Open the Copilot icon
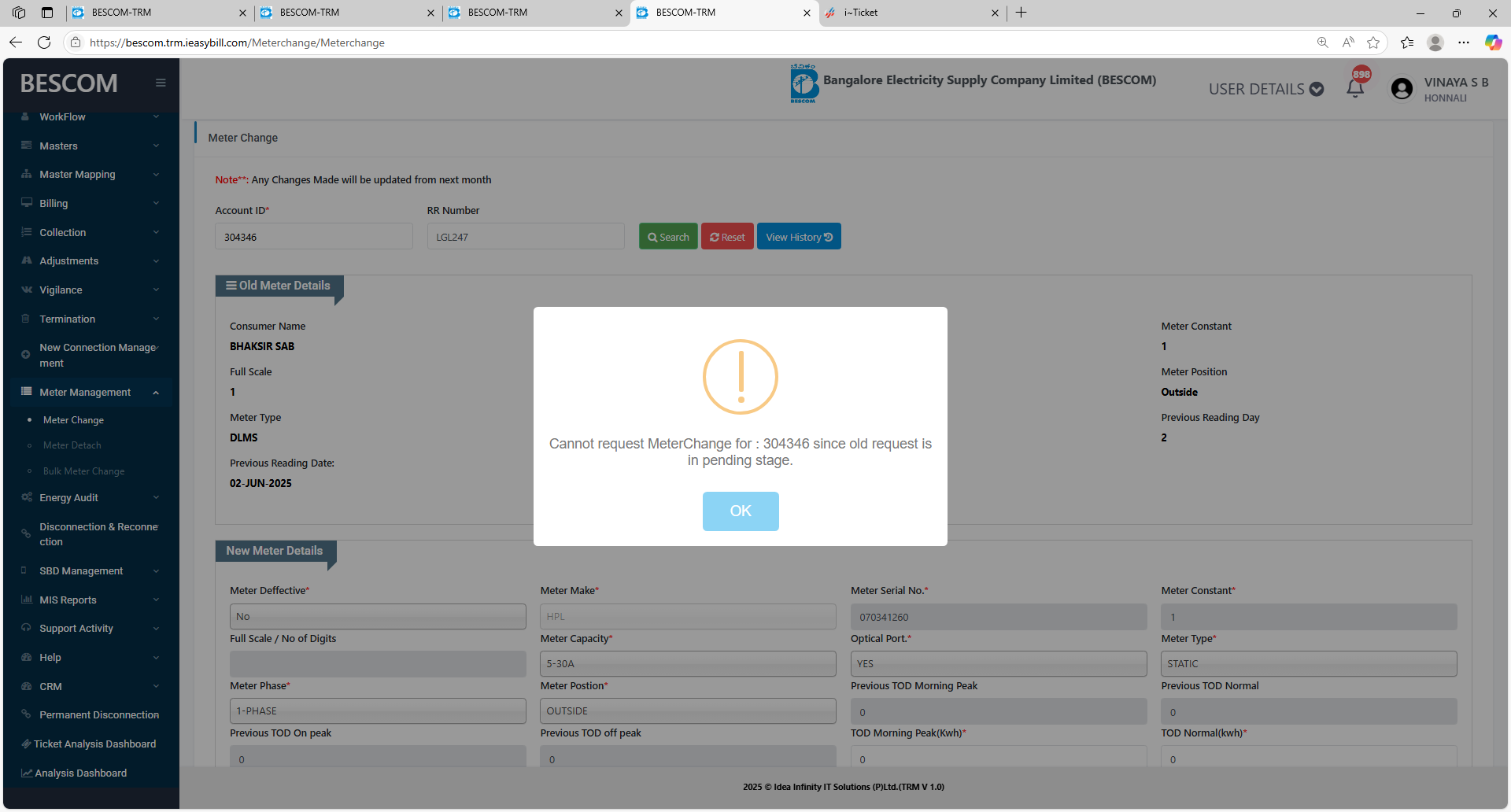 (x=1493, y=42)
